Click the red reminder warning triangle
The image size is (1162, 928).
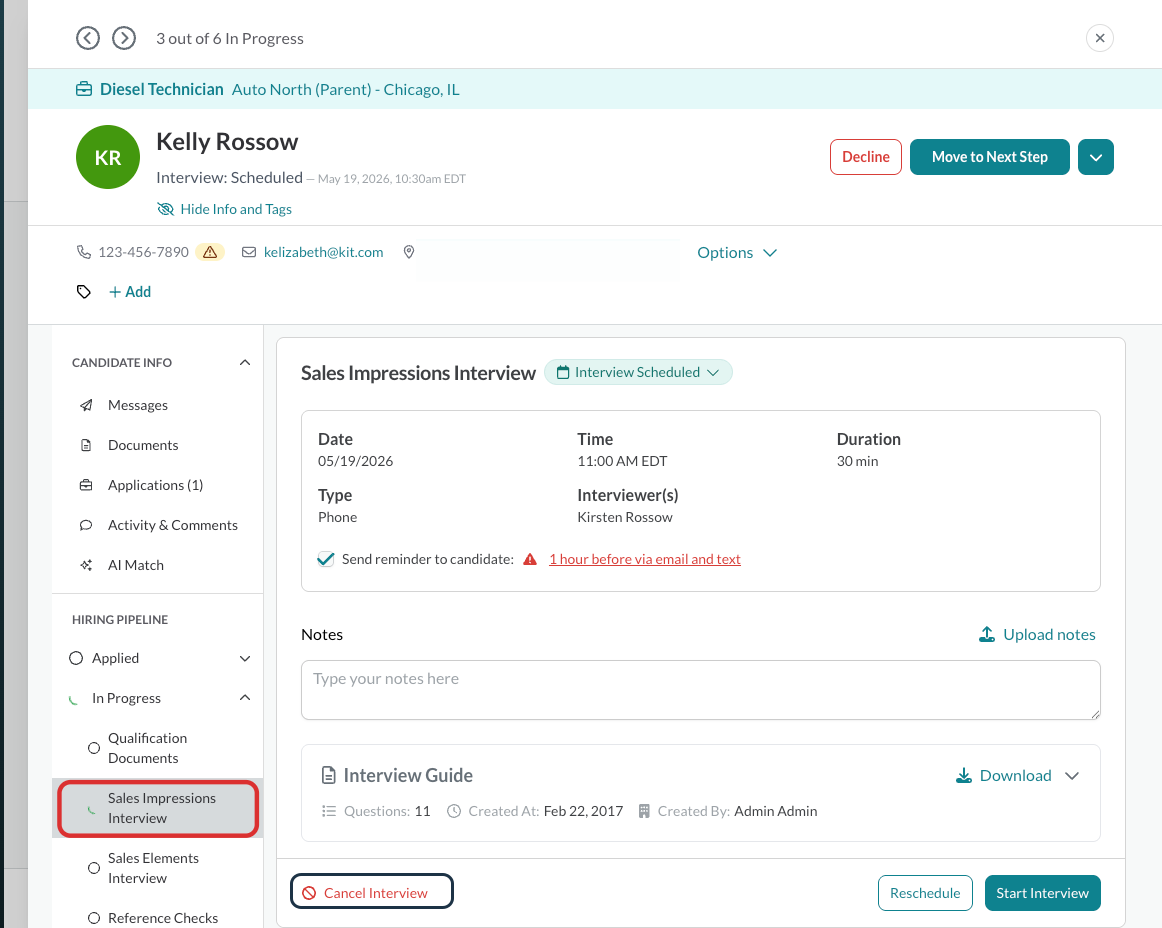pos(530,560)
